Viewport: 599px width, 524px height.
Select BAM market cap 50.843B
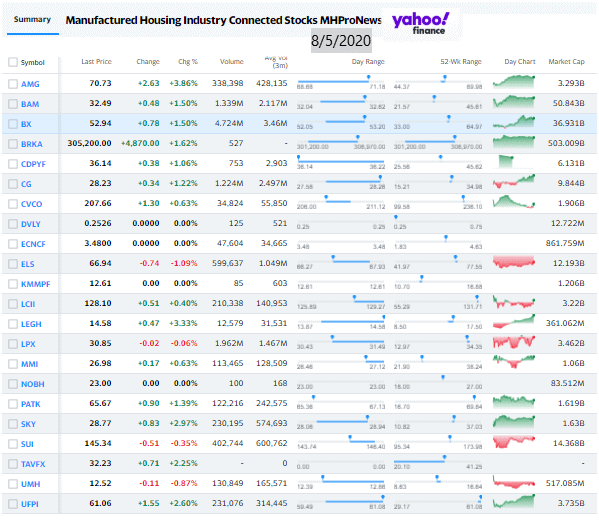pyautogui.click(x=568, y=103)
